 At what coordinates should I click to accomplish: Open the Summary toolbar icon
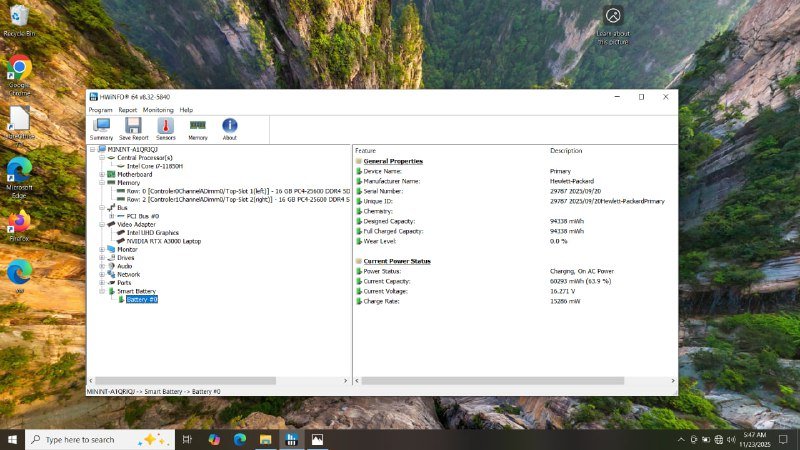[x=101, y=128]
